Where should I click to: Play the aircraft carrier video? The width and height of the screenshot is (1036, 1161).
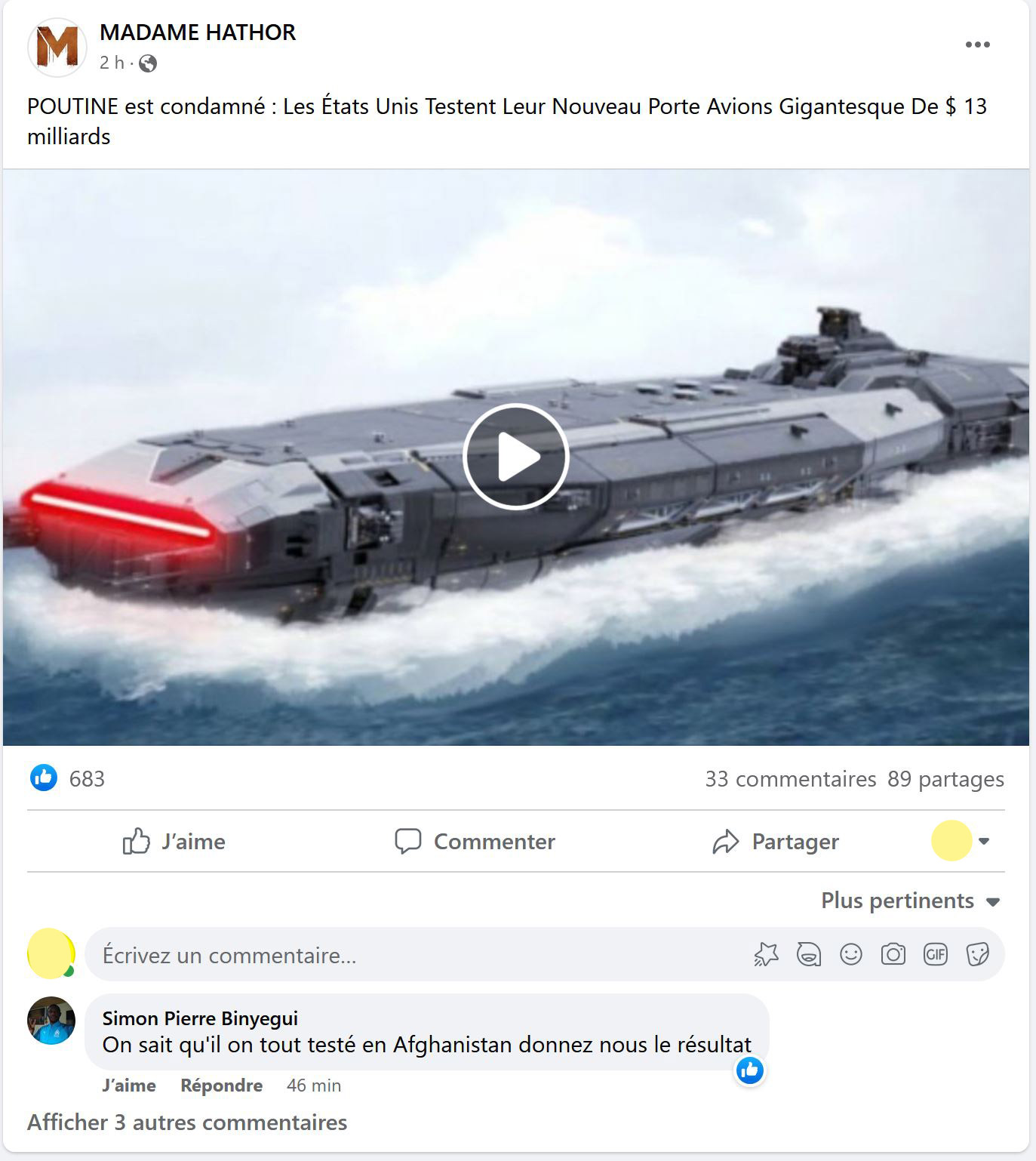click(515, 457)
